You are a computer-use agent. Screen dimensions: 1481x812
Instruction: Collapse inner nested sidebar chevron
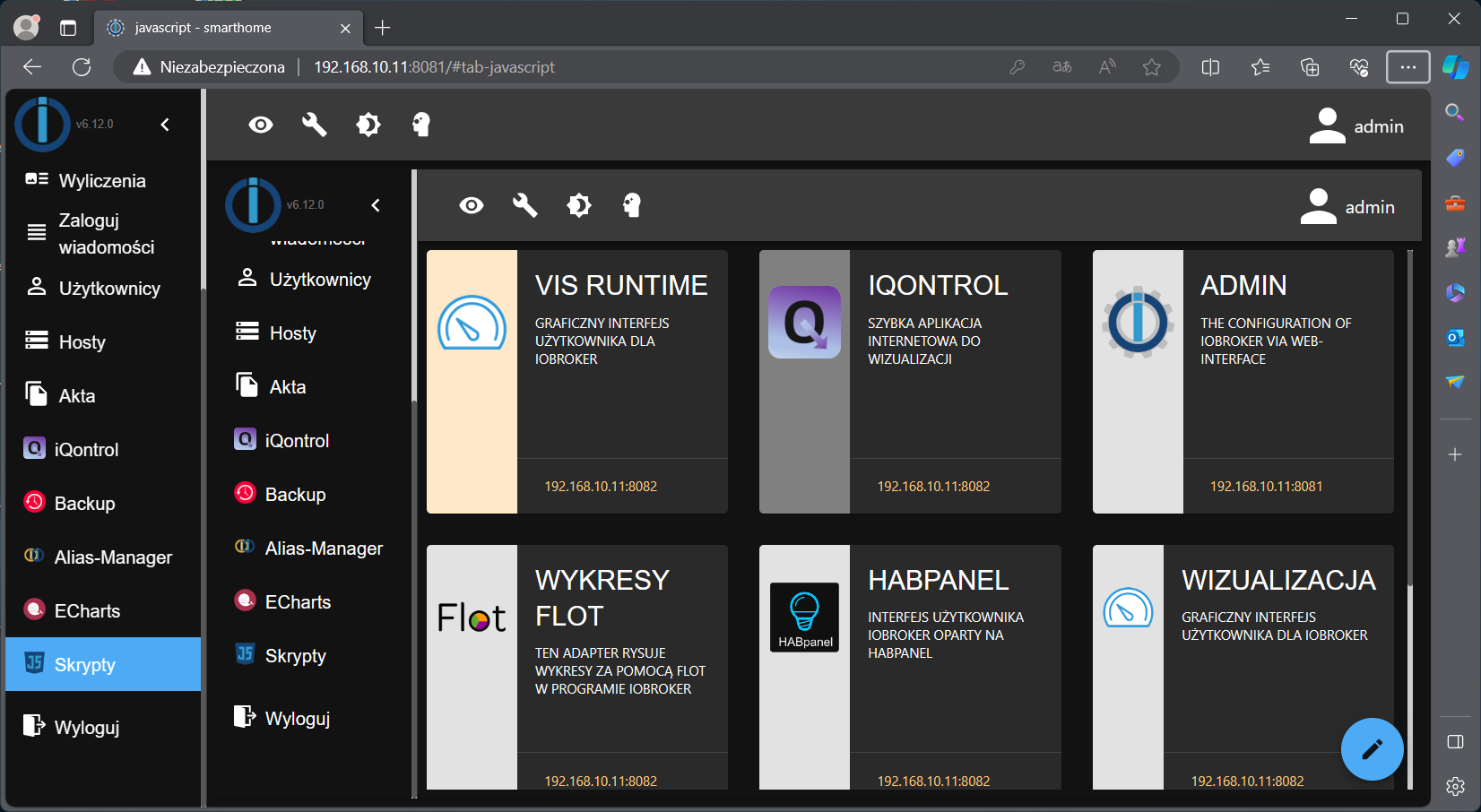coord(376,205)
